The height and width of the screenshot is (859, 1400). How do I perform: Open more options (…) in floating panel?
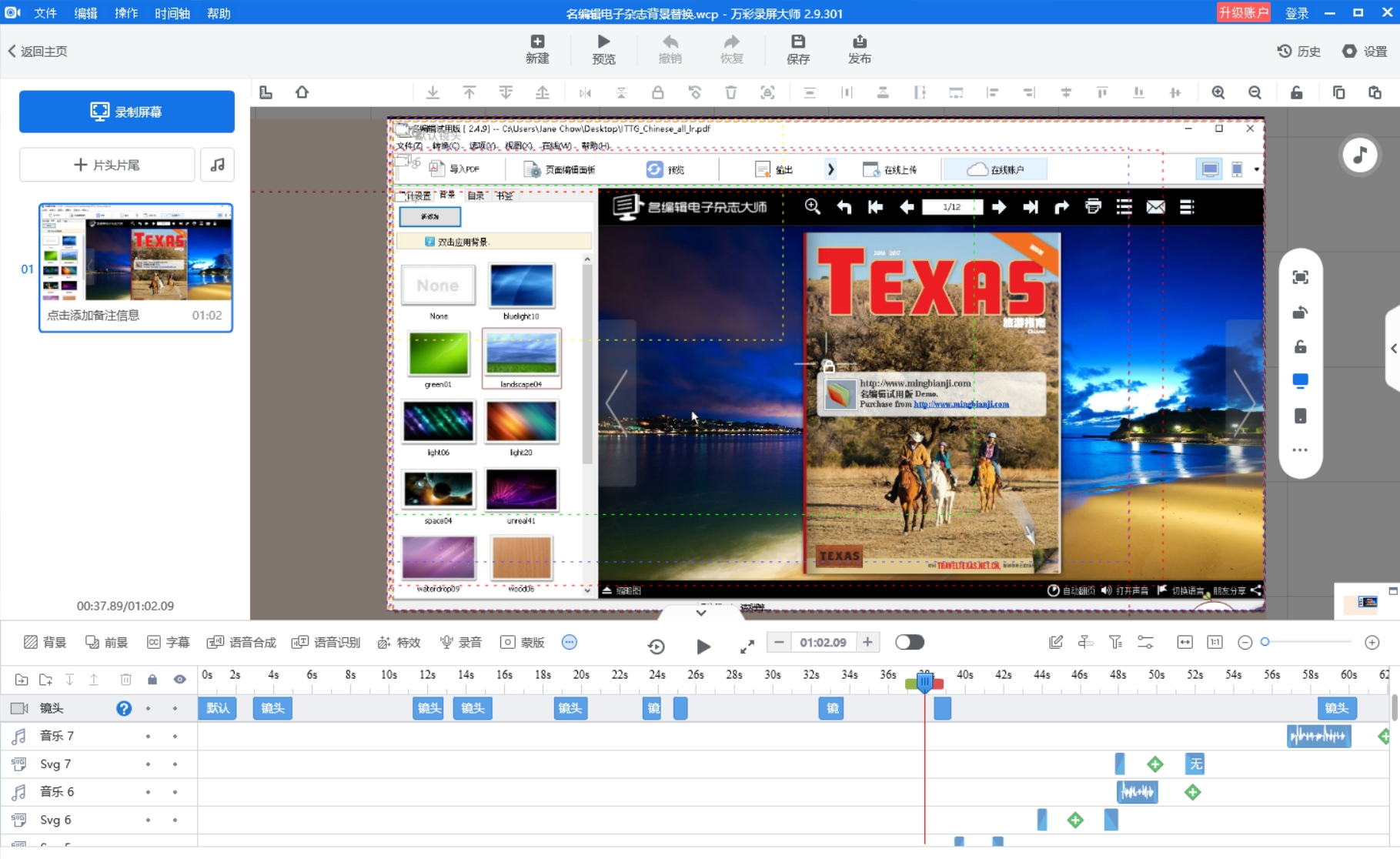[1300, 450]
